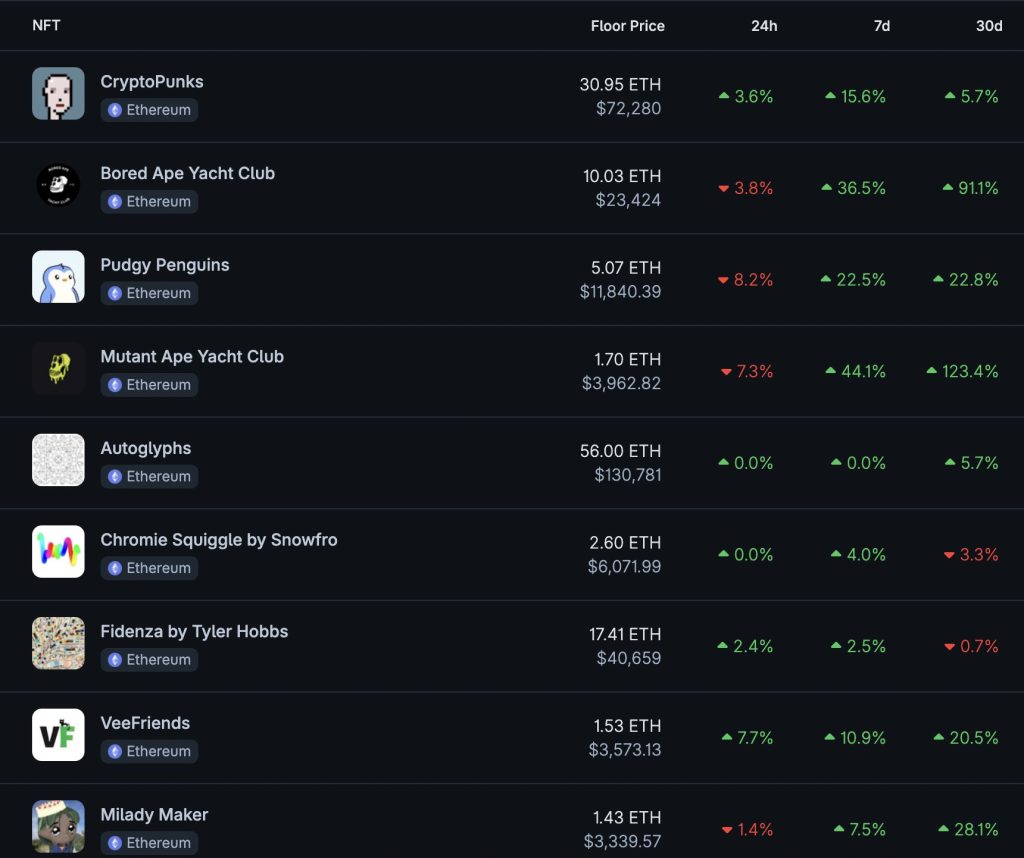Sort the table by Floor Price
Viewport: 1024px width, 858px height.
[628, 25]
